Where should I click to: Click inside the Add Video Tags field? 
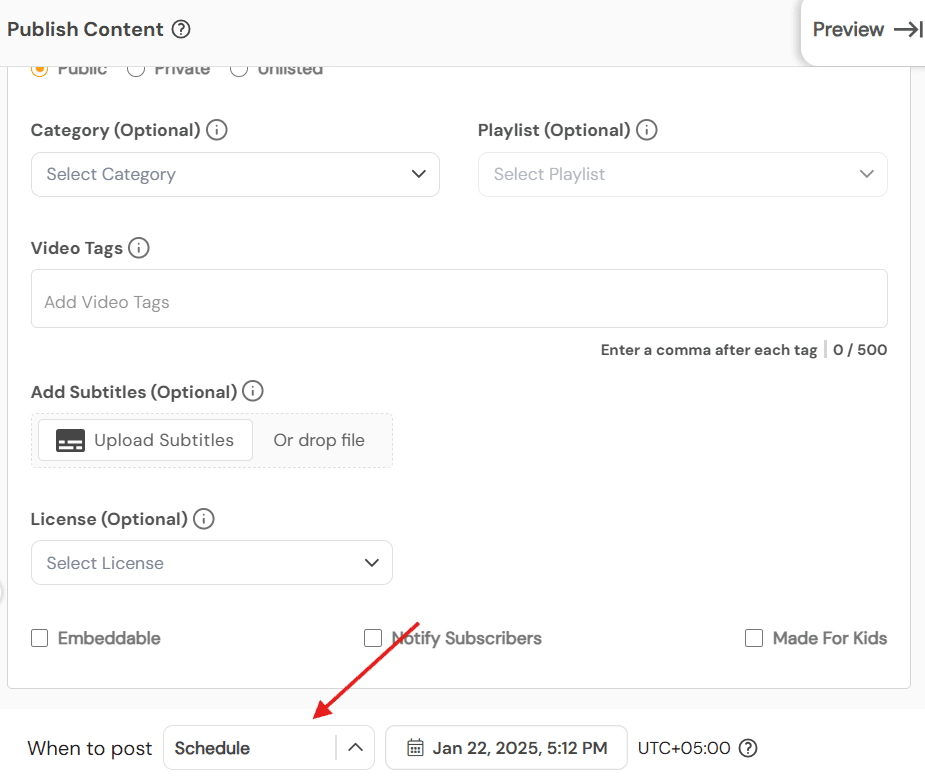point(459,298)
